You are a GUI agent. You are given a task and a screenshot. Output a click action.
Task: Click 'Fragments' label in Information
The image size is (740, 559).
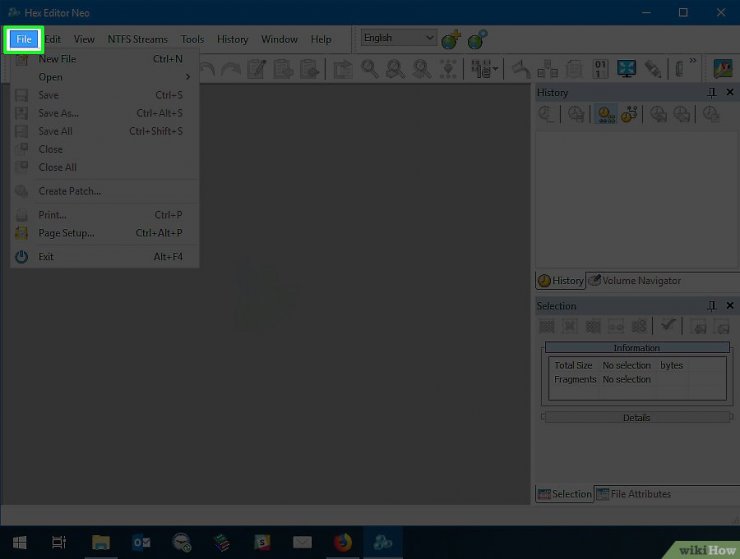click(x=575, y=379)
